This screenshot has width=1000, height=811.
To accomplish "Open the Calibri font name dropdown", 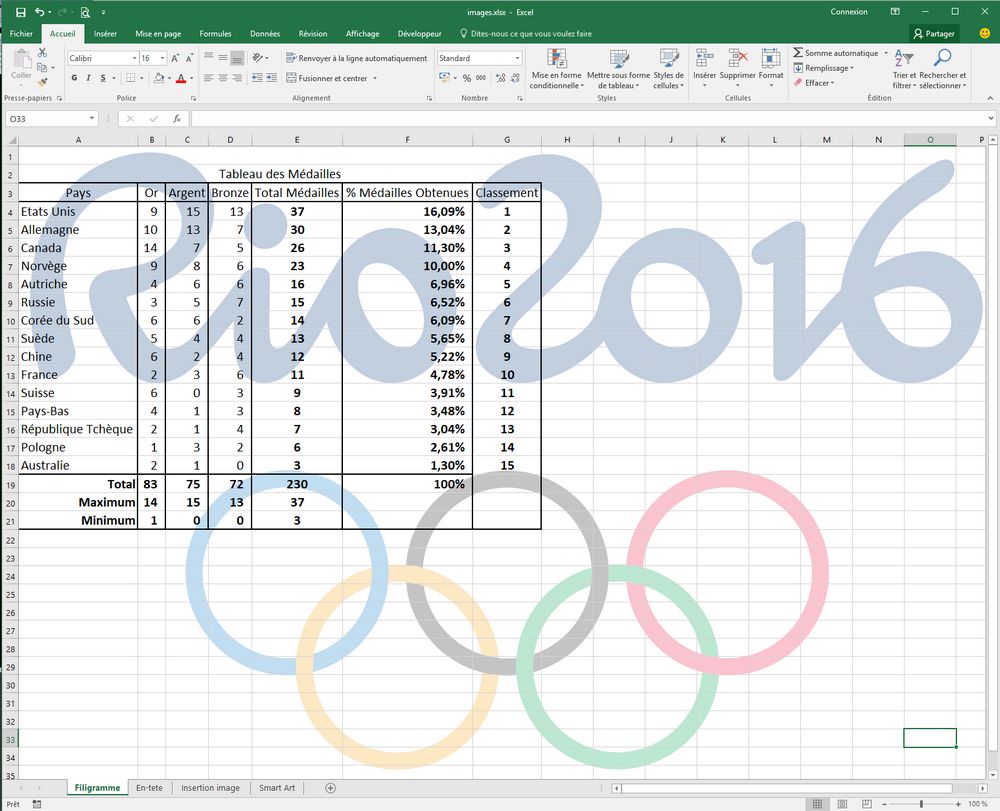I will coord(133,58).
